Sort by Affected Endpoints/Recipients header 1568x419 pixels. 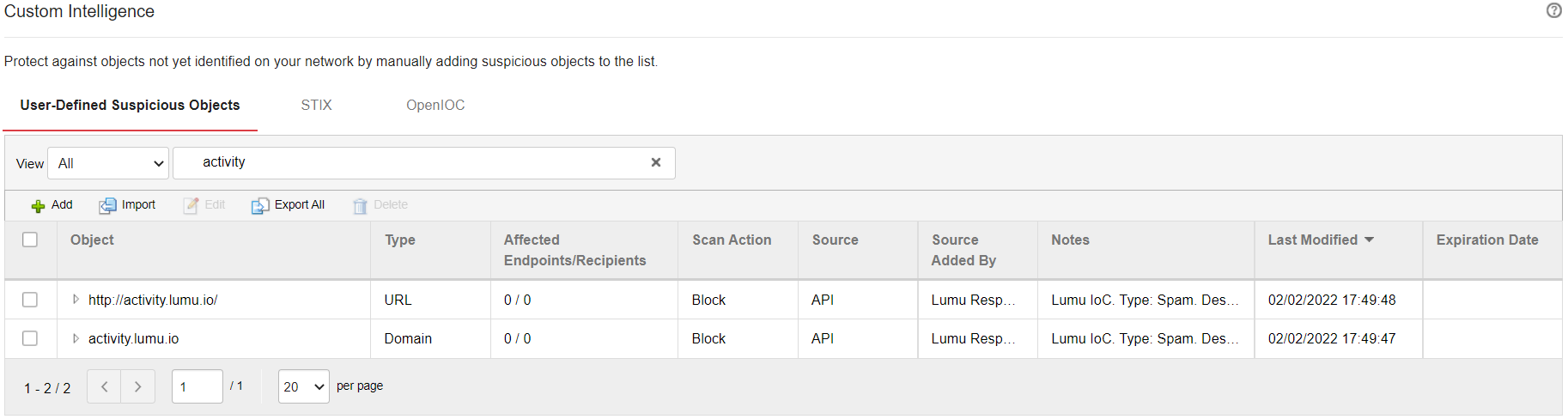point(574,250)
